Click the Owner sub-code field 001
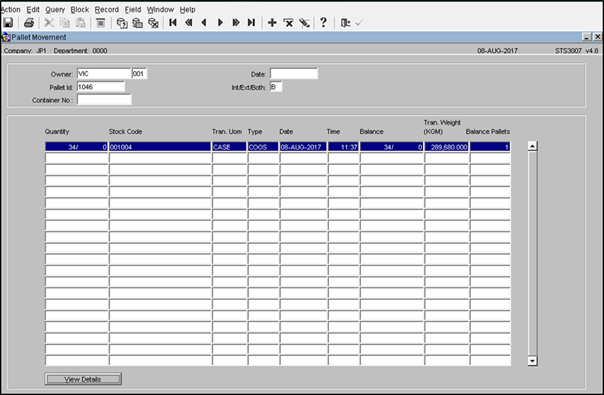604x395 pixels. click(139, 74)
